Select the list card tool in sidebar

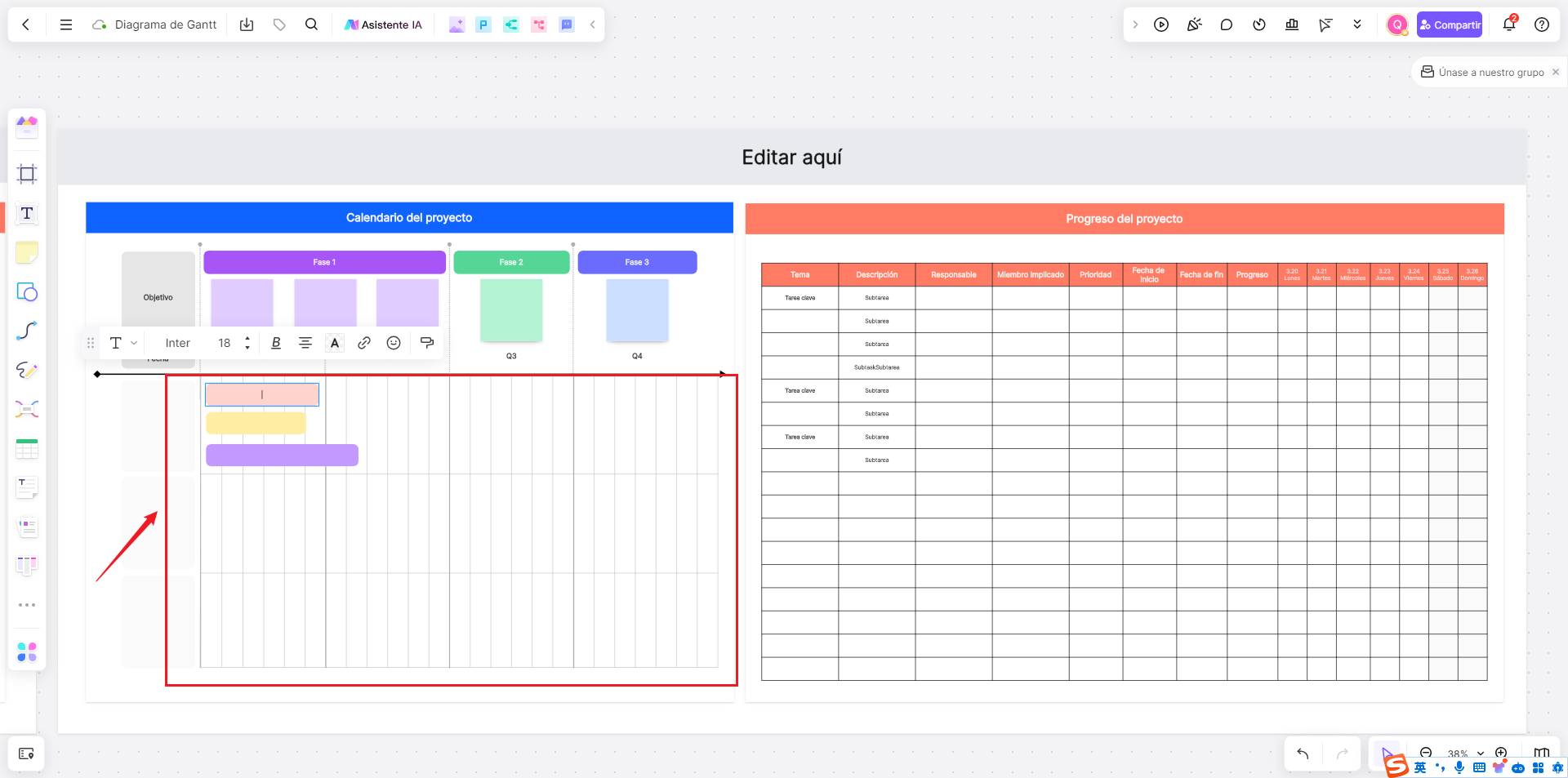[x=27, y=527]
